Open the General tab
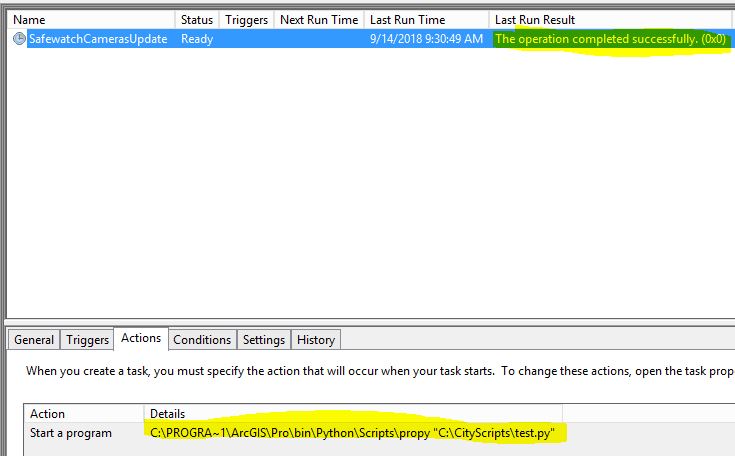This screenshot has width=735, height=456. pos(34,340)
